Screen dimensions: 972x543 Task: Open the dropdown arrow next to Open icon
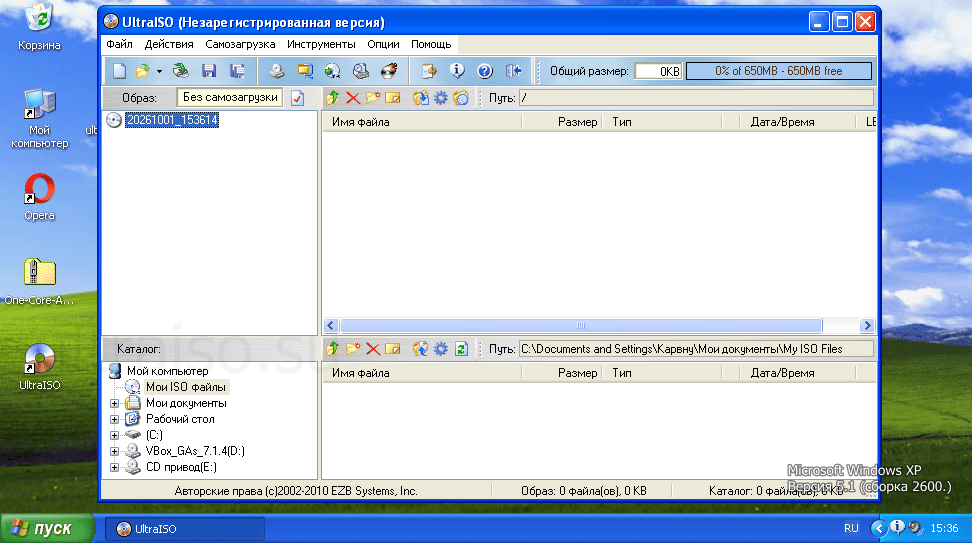click(x=159, y=71)
